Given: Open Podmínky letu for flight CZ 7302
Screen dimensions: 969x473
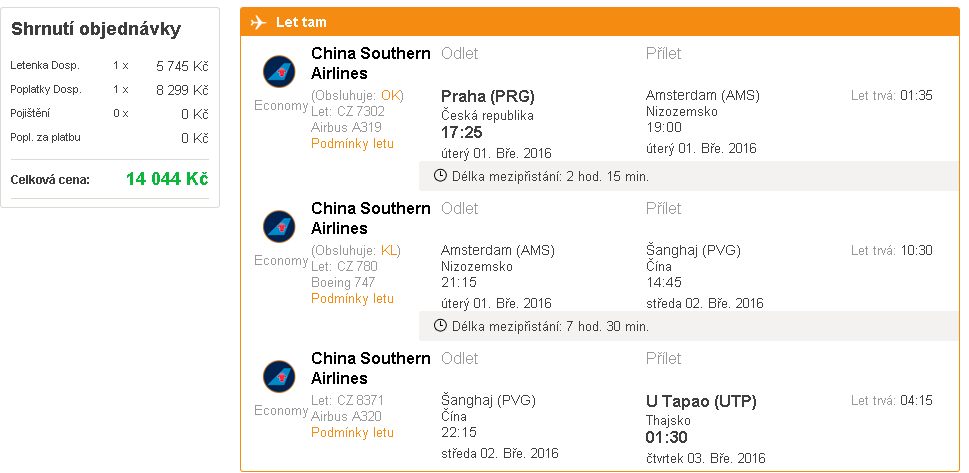Looking at the screenshot, I should [x=352, y=143].
